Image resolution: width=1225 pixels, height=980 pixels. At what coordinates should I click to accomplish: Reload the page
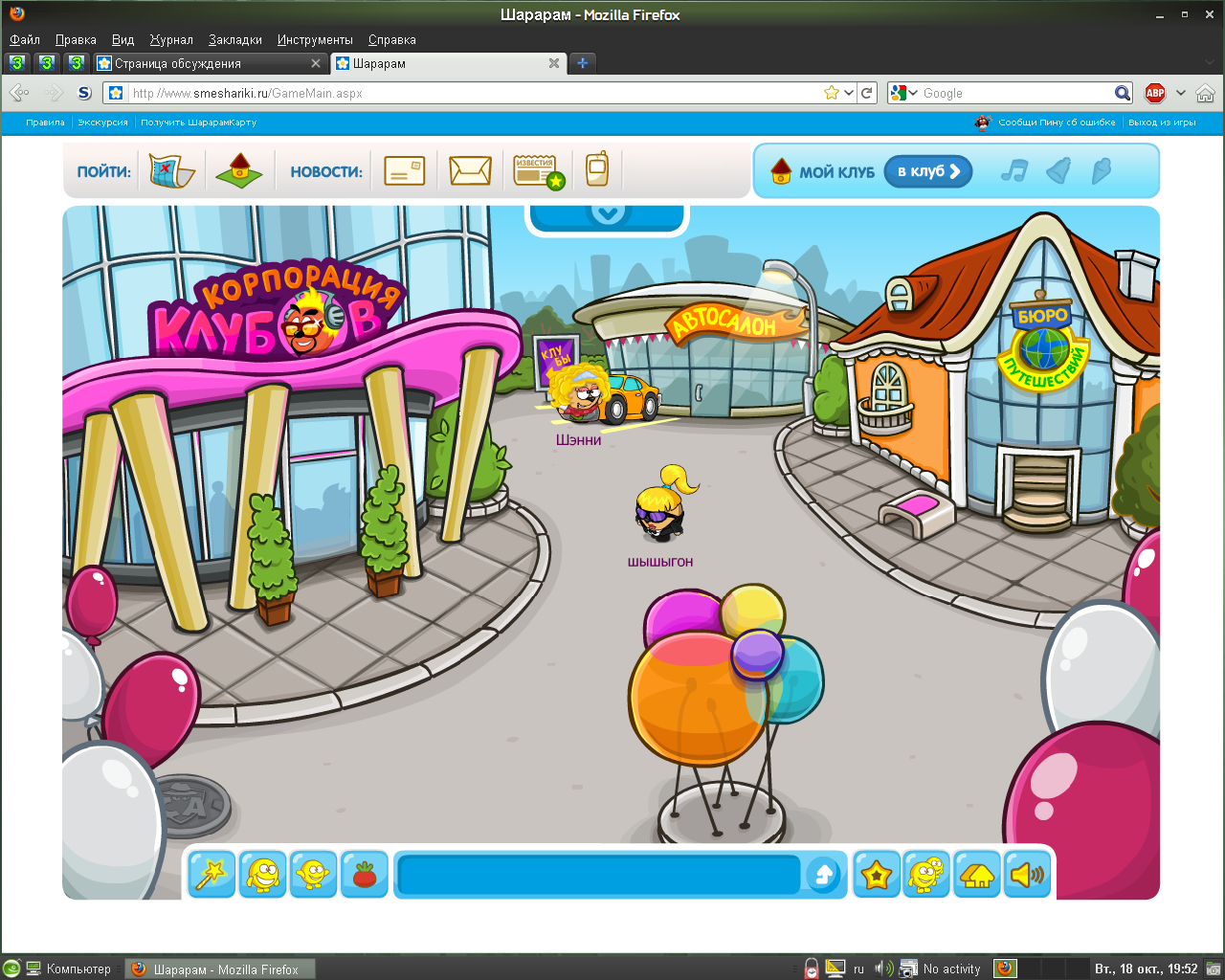[867, 93]
